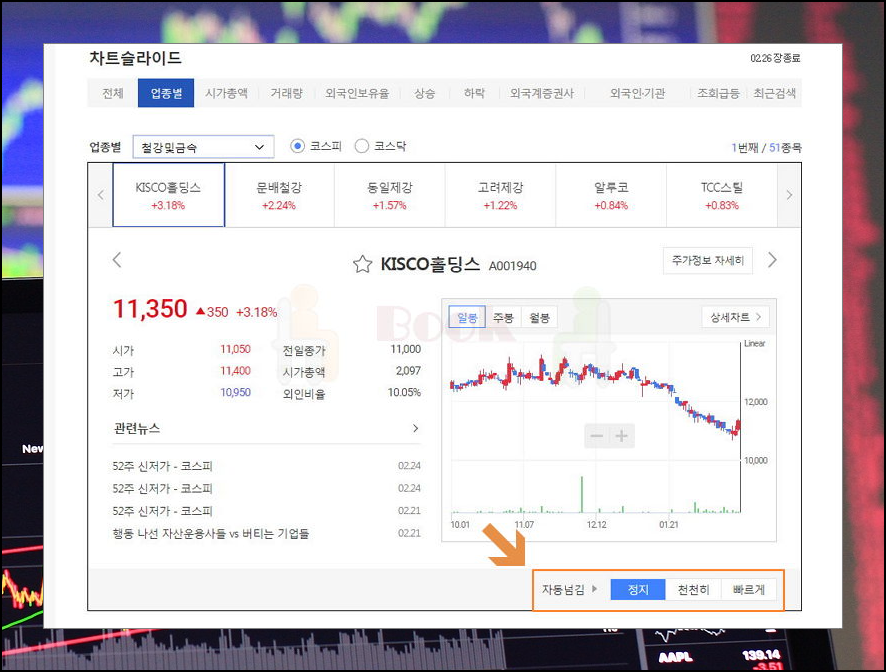Set auto-slide to 빠르게
886x672 pixels.
coord(749,589)
